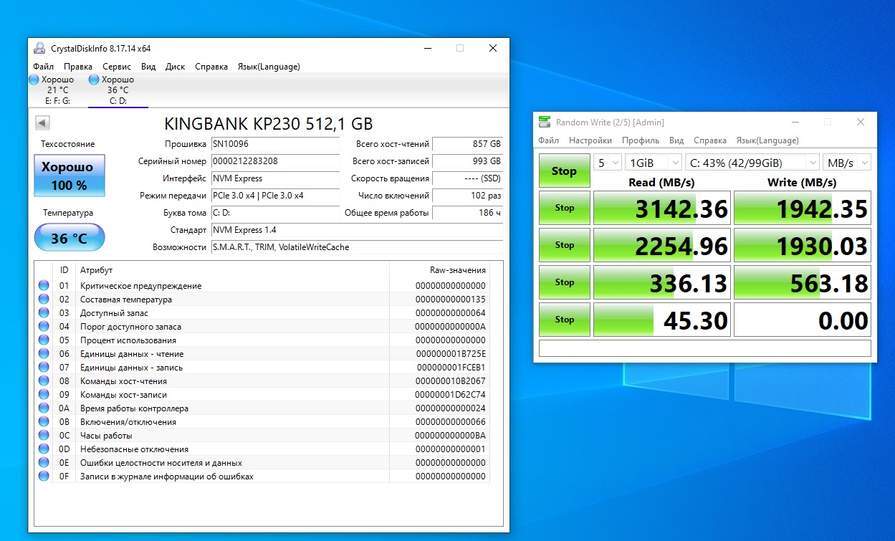Open Настройки menu in CrystalDiskMark
Image resolution: width=895 pixels, height=541 pixels.
click(x=590, y=140)
